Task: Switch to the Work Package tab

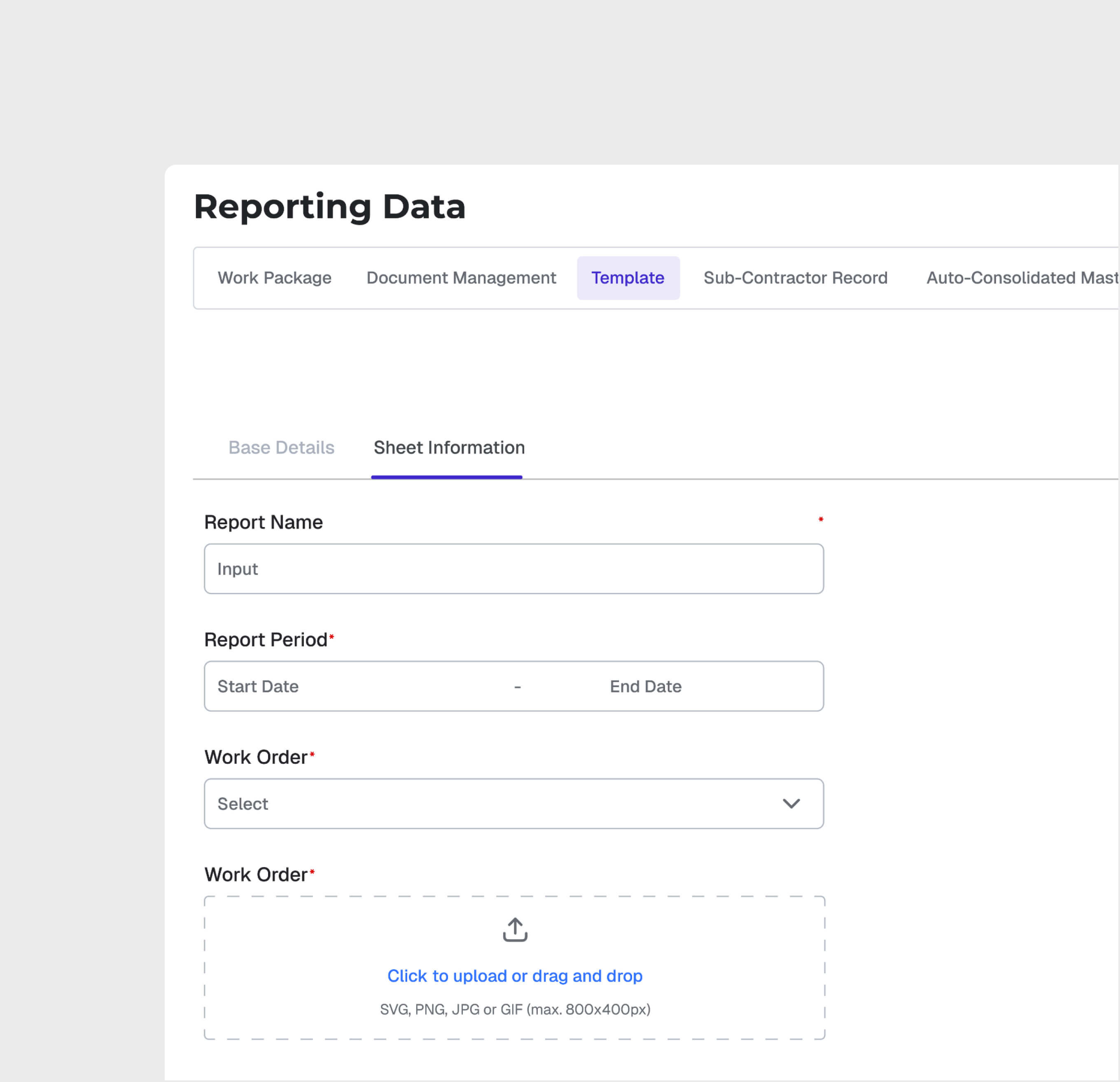Action: [274, 277]
